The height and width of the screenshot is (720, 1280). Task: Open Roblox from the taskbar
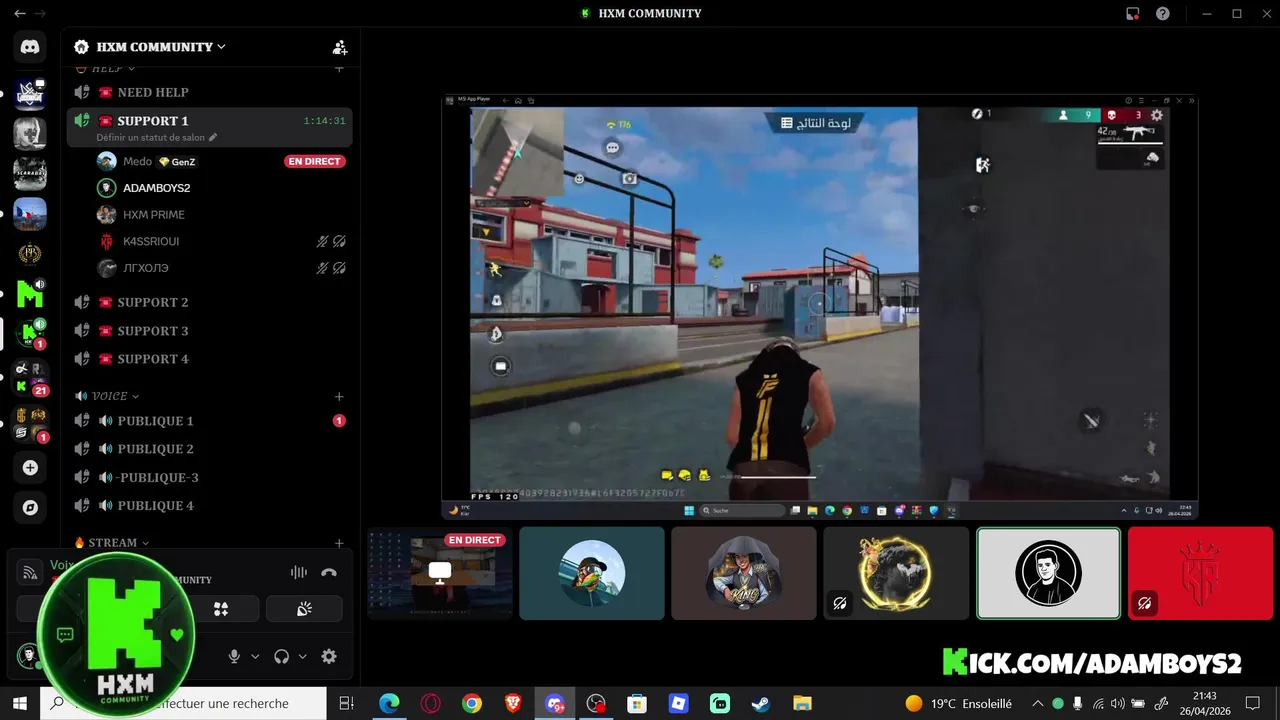678,704
